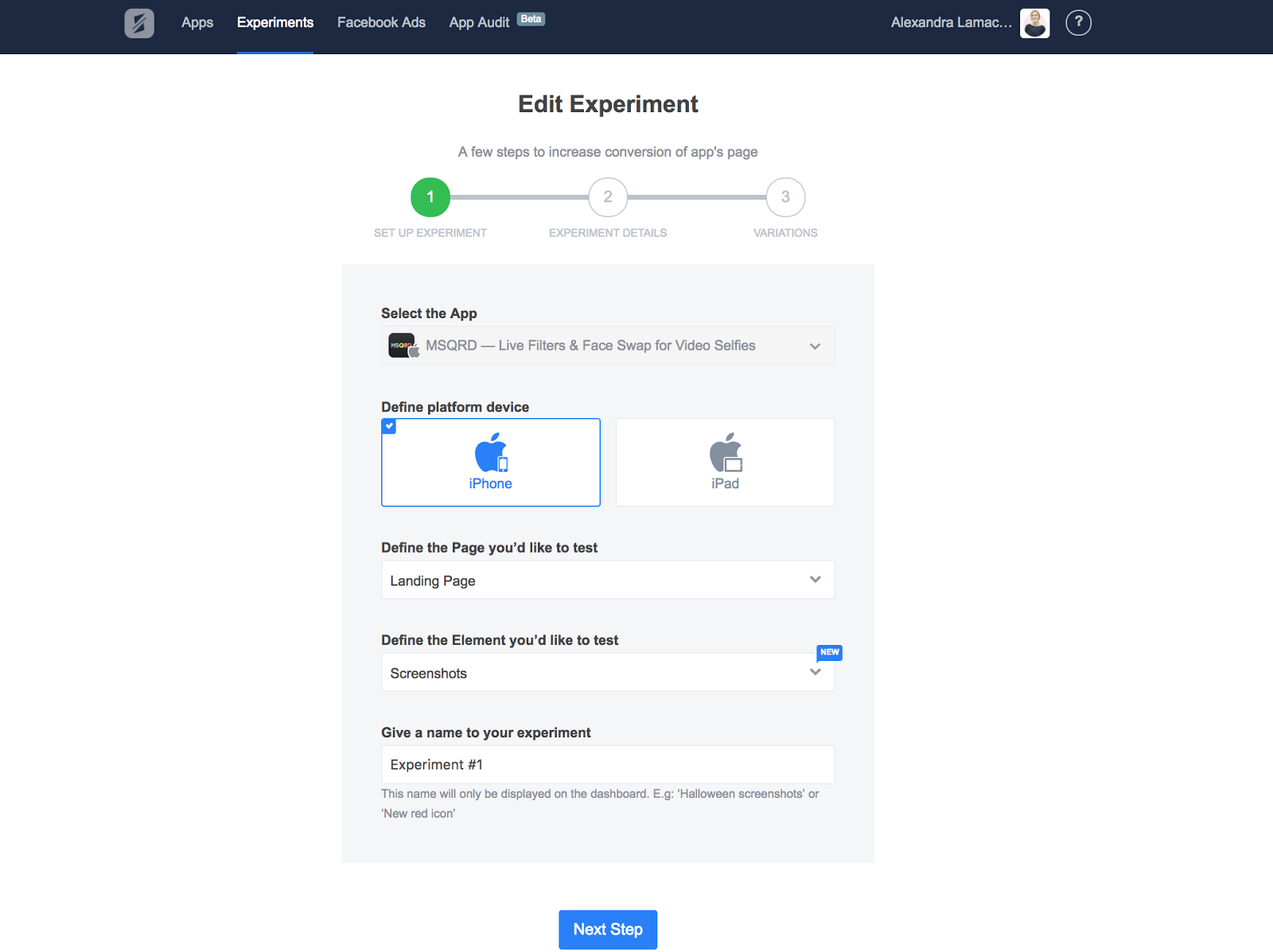Click the user profile avatar
This screenshot has height=952, width=1273.
[x=1034, y=23]
